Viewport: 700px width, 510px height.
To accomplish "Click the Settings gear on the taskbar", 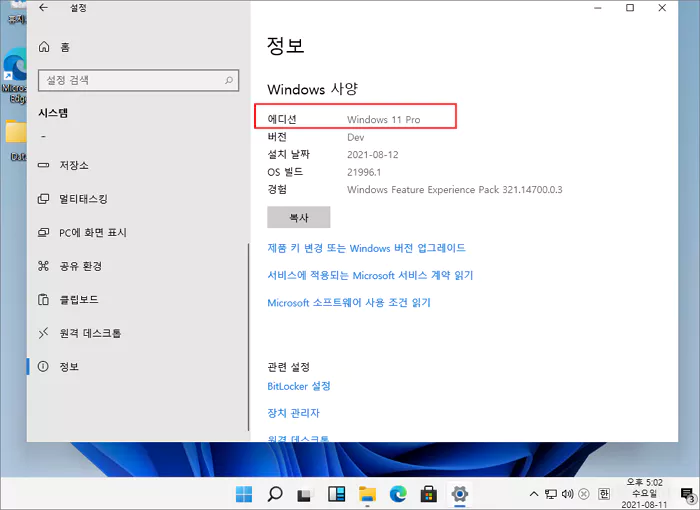I will tap(459, 494).
